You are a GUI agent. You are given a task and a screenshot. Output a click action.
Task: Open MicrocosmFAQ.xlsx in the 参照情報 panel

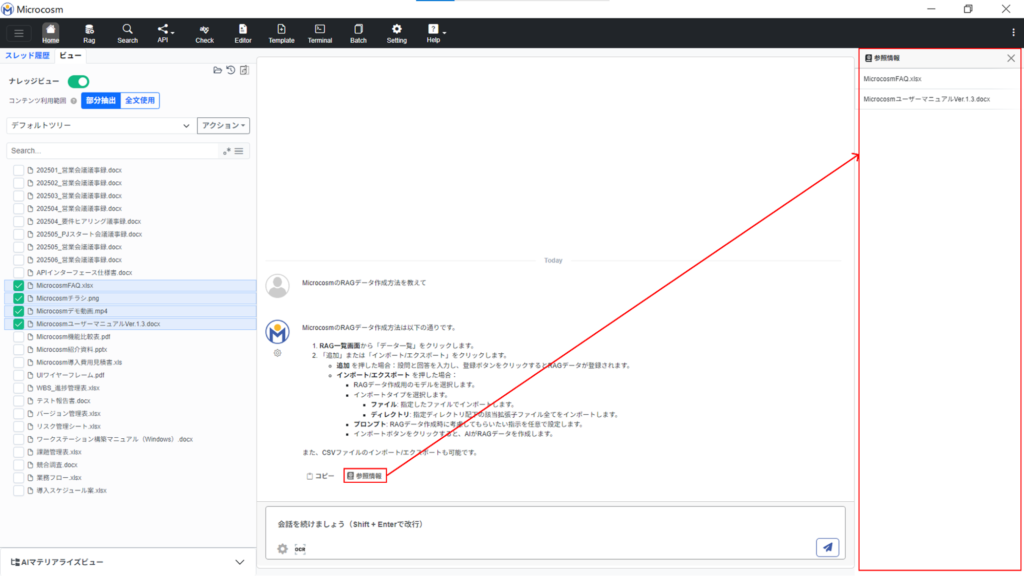point(892,79)
